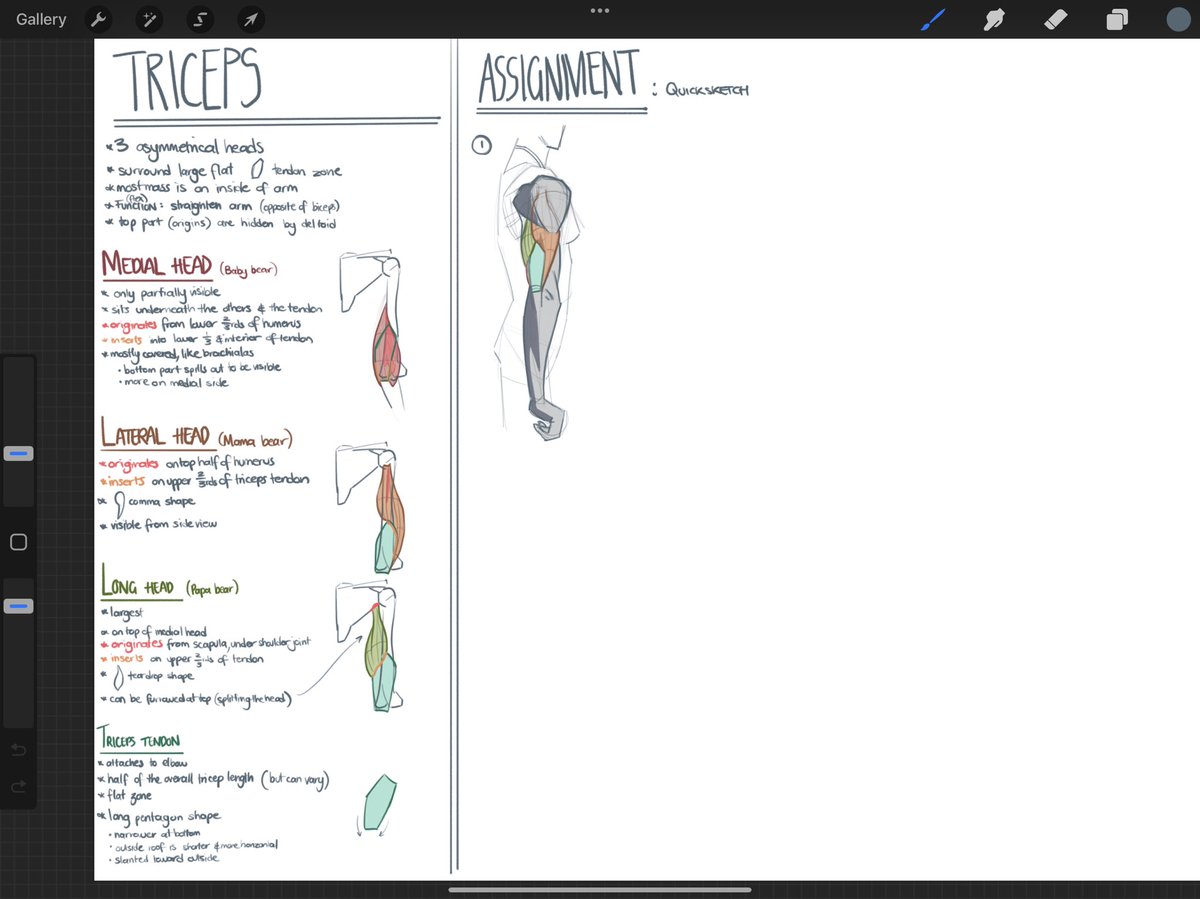Tap the long head green muscle diagram
This screenshot has width=1200, height=899.
coord(377,643)
